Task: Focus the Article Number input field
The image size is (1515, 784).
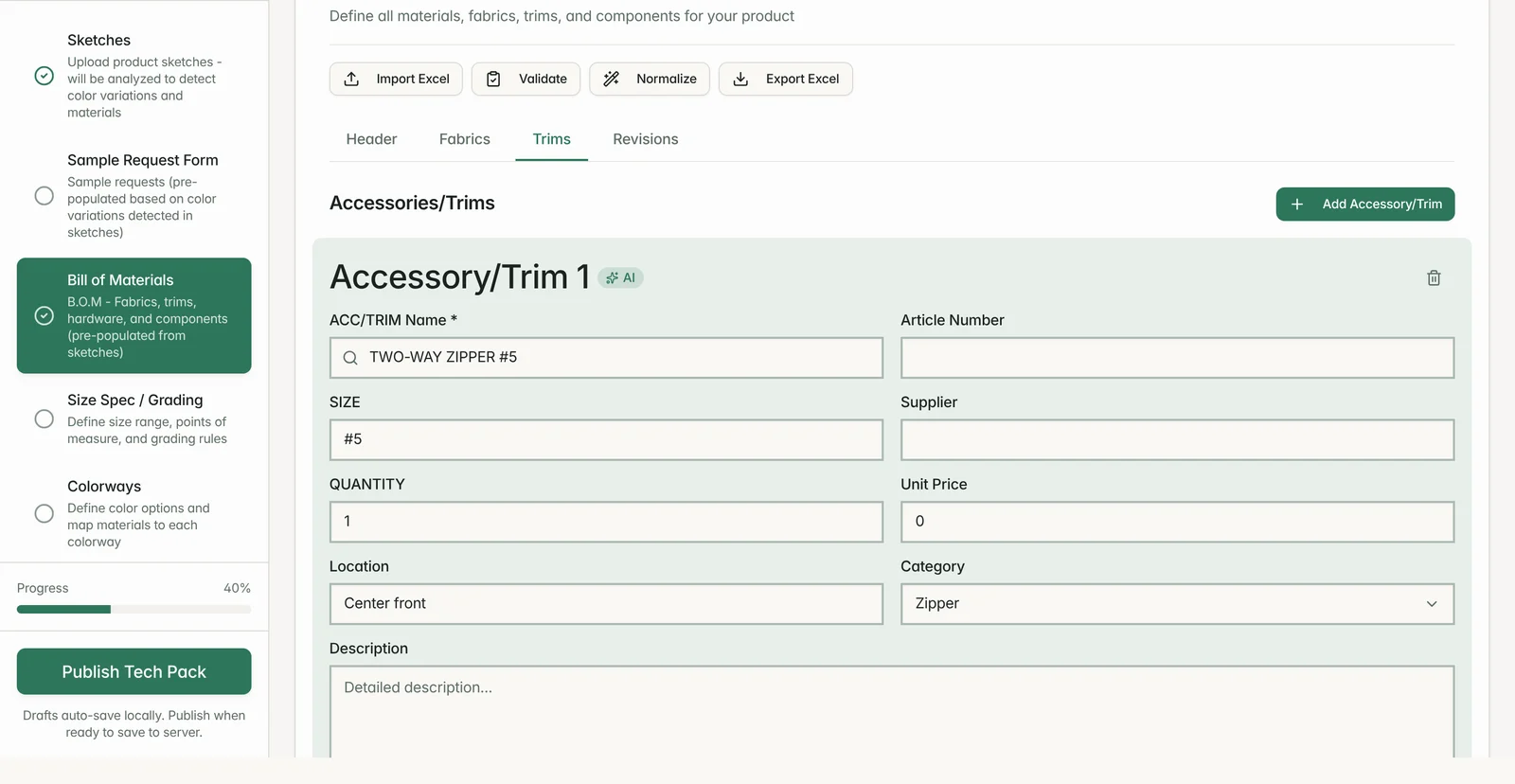Action: (x=1177, y=358)
